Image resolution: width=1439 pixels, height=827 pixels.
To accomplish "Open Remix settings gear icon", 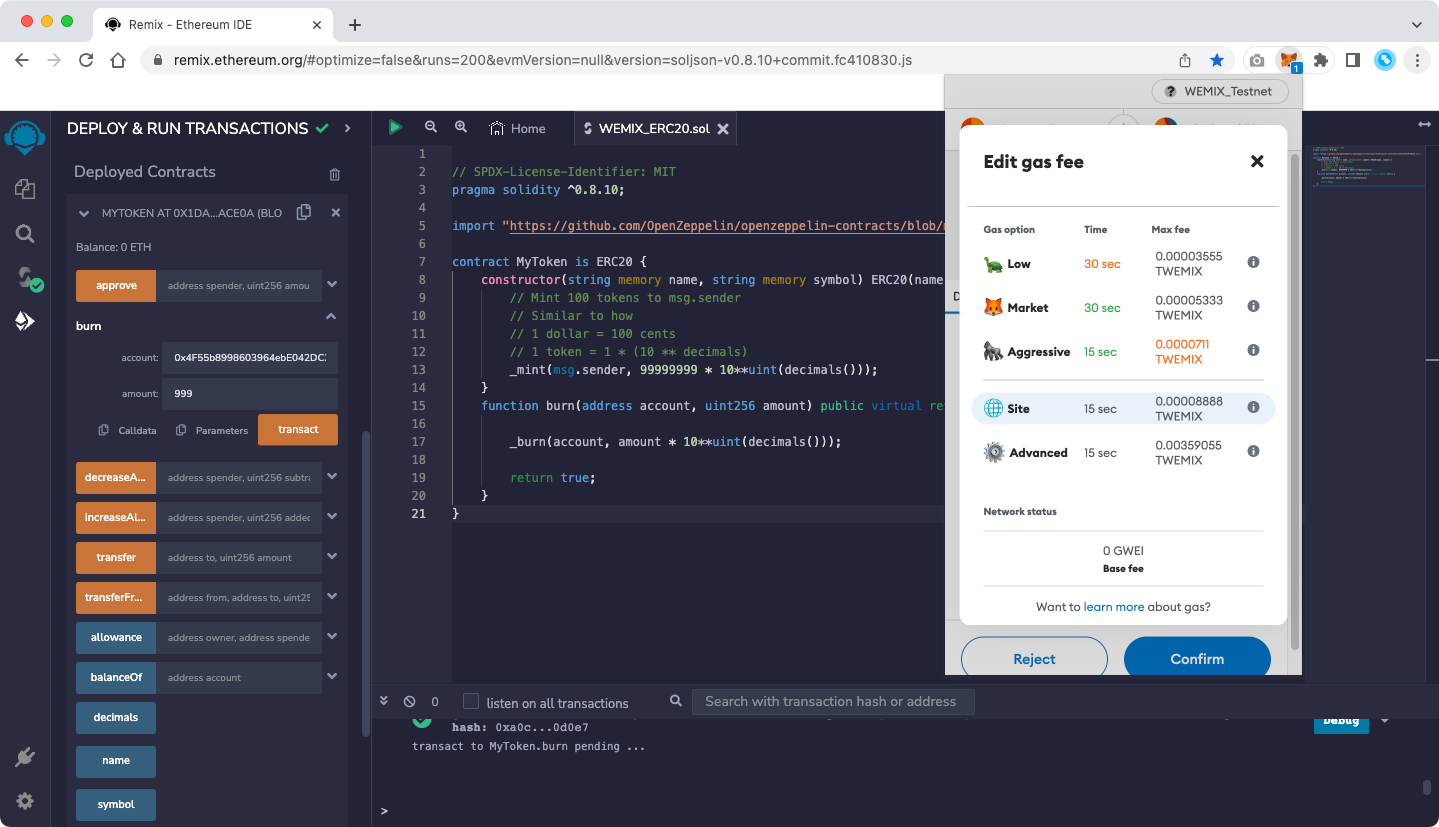I will coord(25,801).
